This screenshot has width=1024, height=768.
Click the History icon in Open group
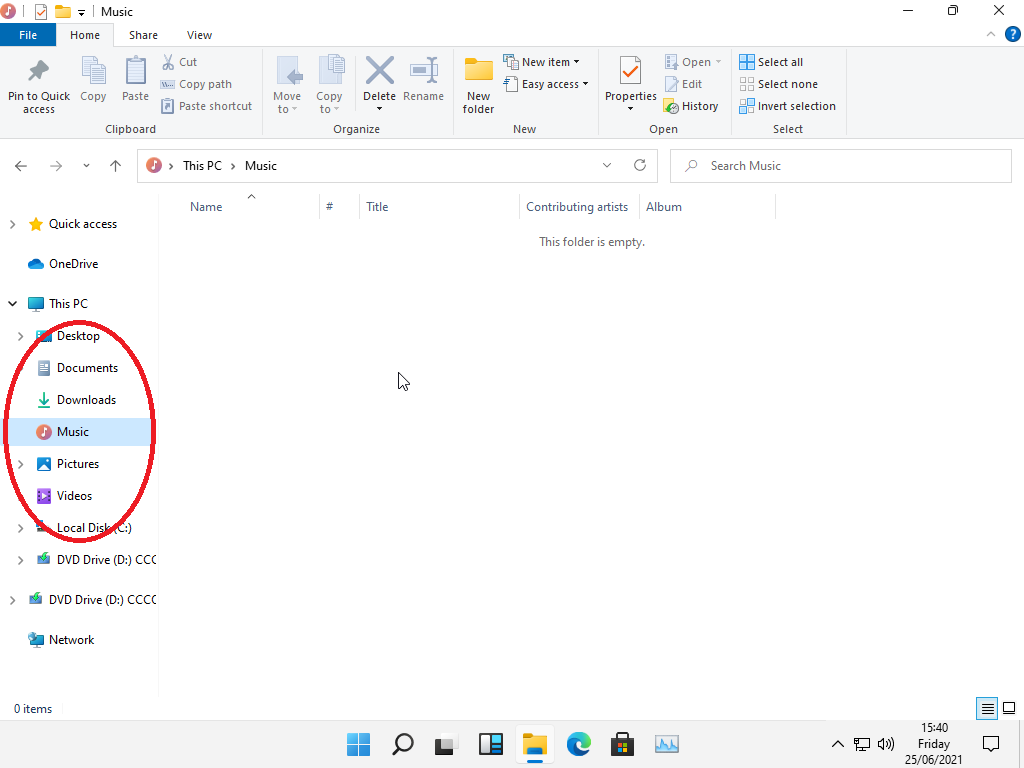(x=691, y=106)
